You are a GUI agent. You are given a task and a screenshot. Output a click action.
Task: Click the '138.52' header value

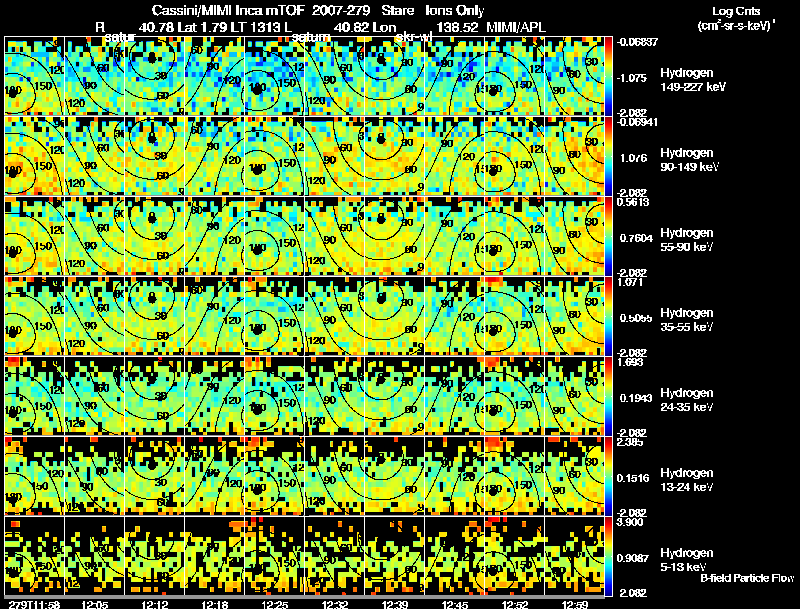pos(457,27)
